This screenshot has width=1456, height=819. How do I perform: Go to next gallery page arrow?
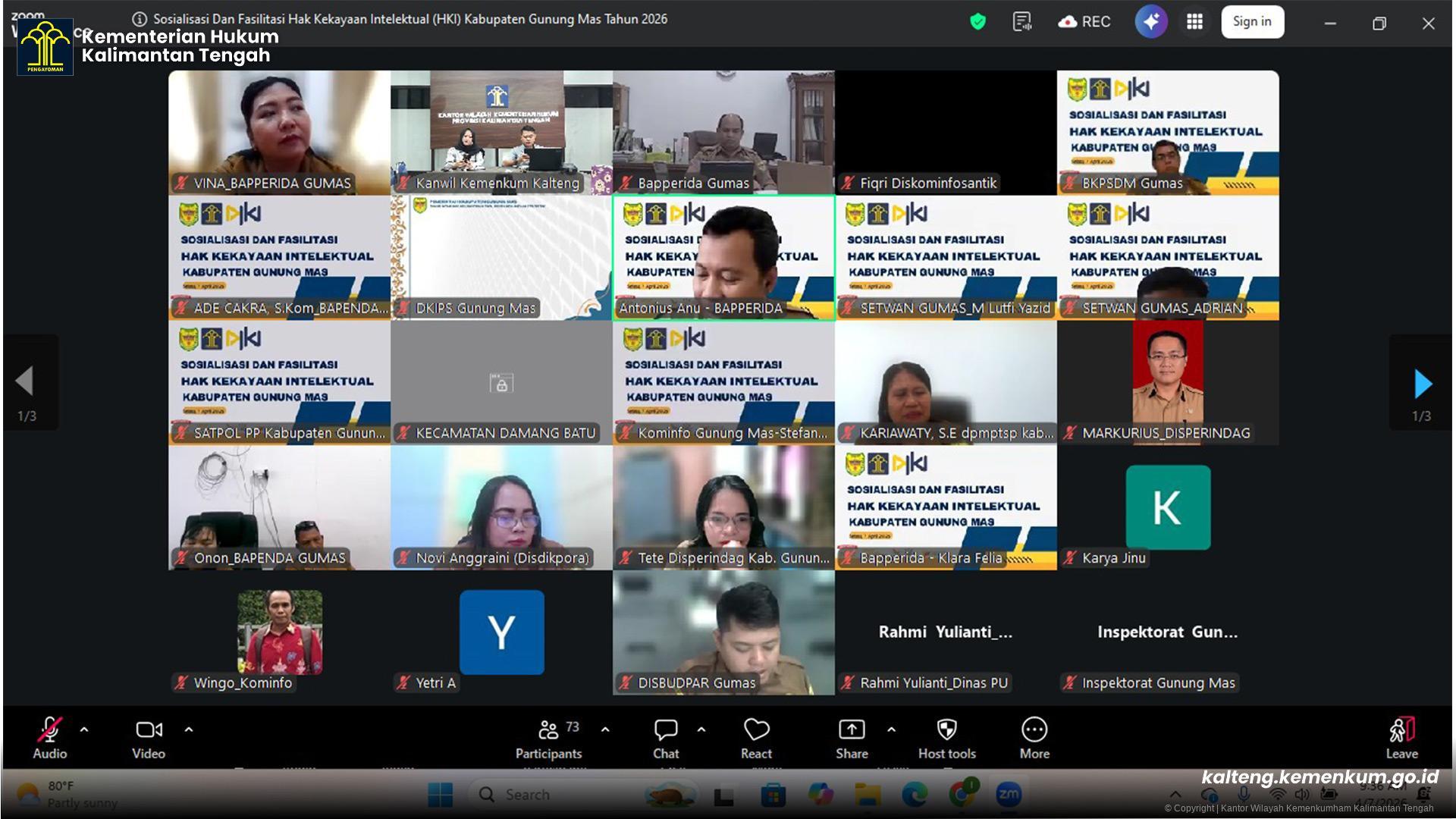[1422, 384]
